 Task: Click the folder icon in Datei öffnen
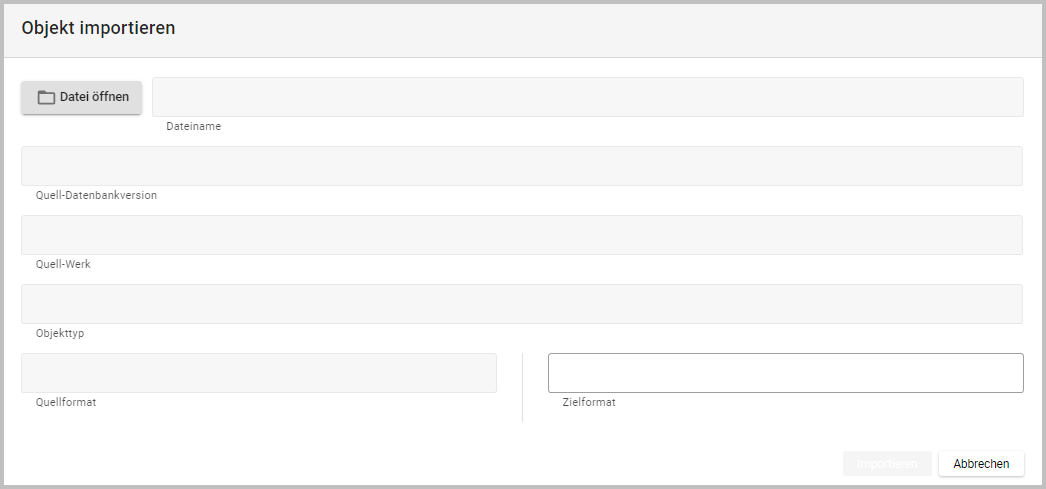tap(46, 98)
